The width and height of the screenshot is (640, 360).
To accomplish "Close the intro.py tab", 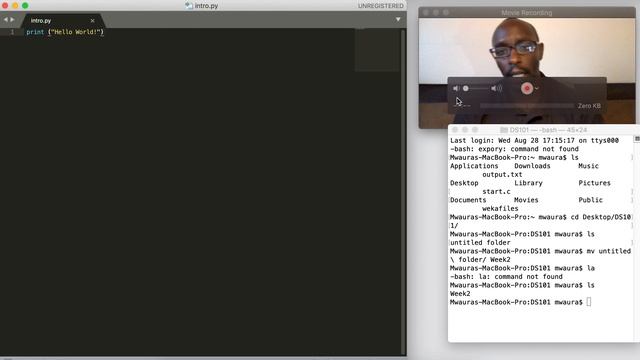I will point(92,20).
